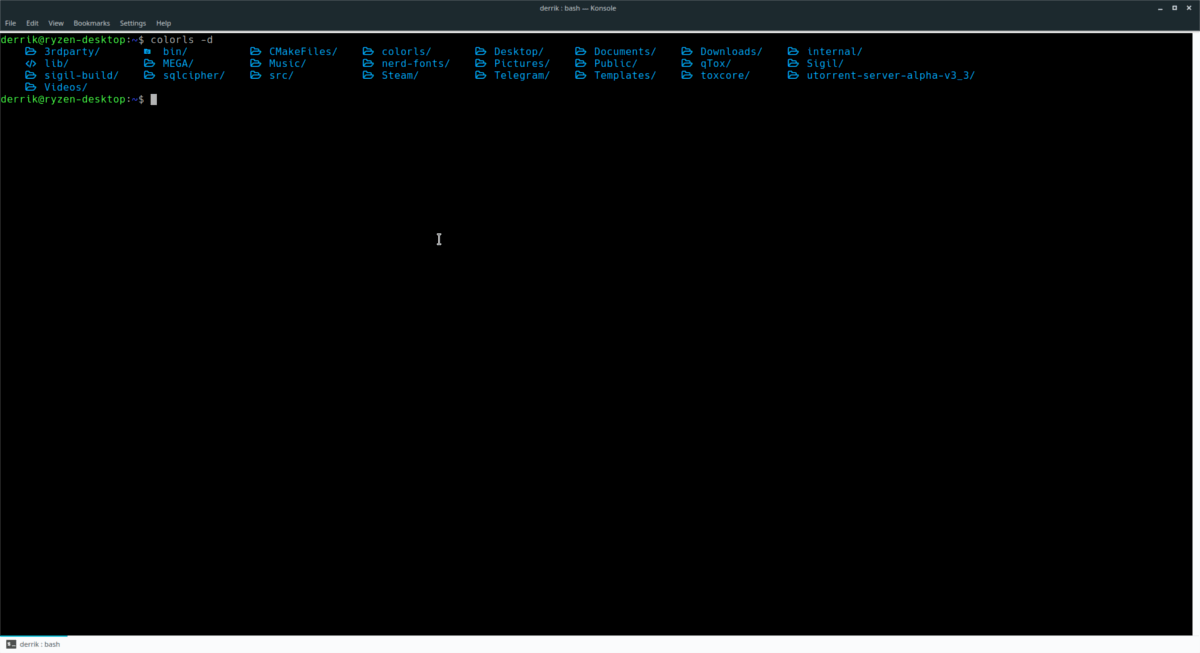Open the Help menu
1200x653 pixels.
tap(163, 23)
